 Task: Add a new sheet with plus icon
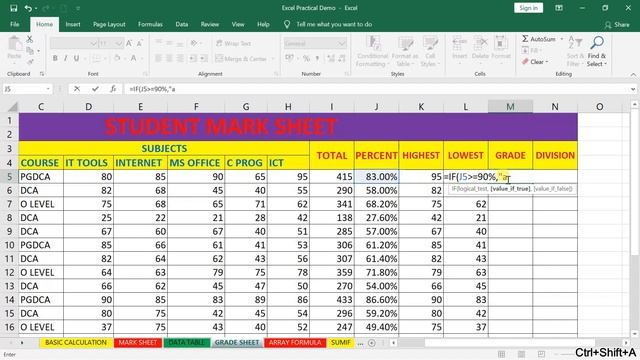pyautogui.click(x=372, y=343)
